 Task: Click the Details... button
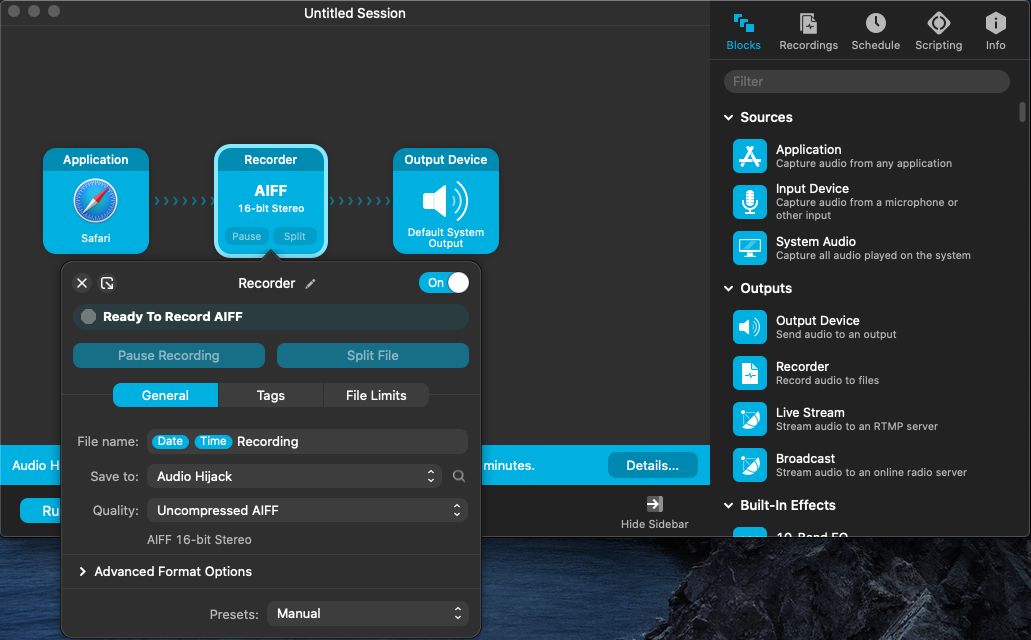coord(652,465)
